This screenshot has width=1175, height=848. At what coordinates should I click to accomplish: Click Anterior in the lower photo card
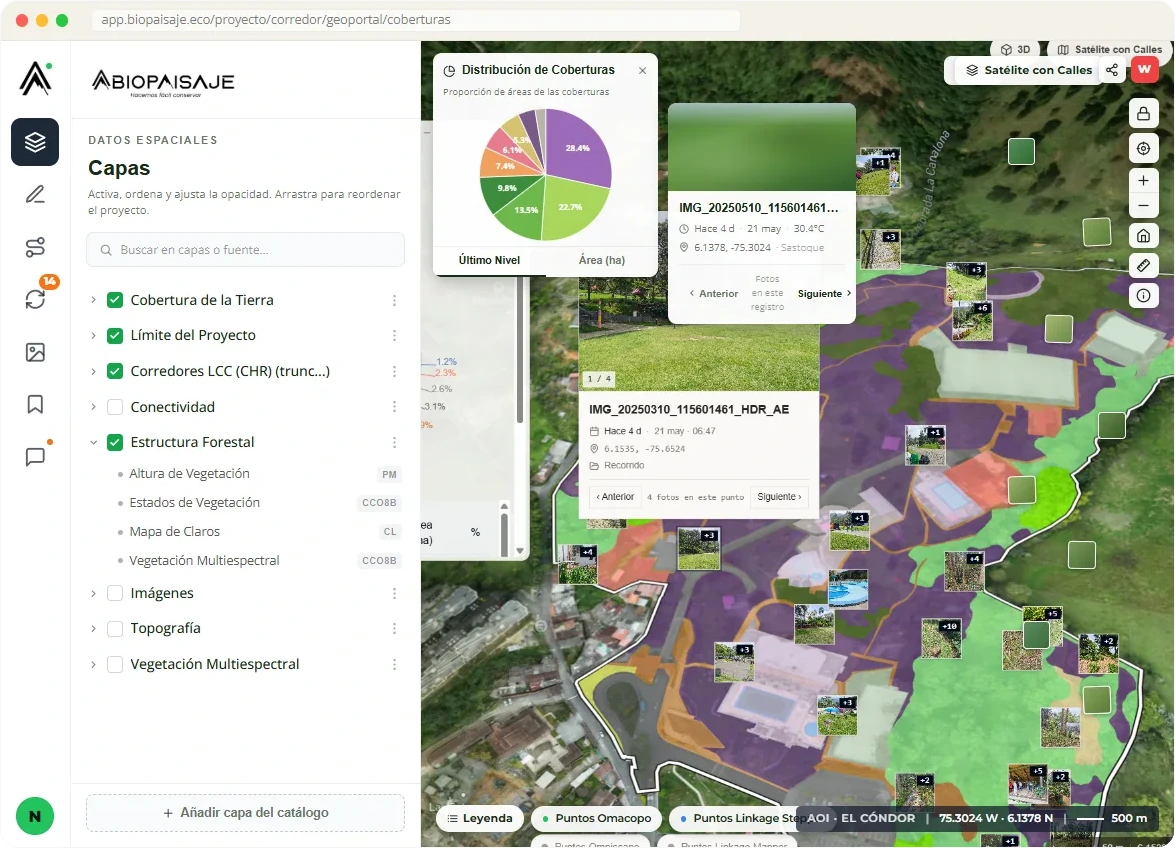point(615,497)
